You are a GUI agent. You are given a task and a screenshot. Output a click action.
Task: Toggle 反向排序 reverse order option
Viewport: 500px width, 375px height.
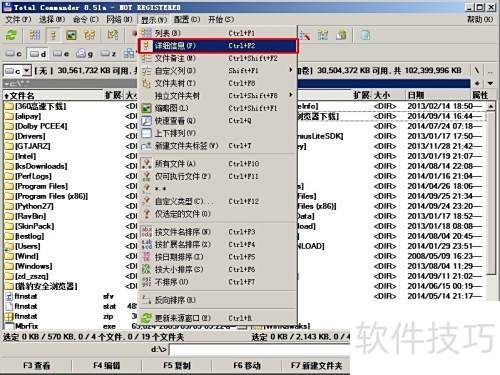tap(217, 300)
